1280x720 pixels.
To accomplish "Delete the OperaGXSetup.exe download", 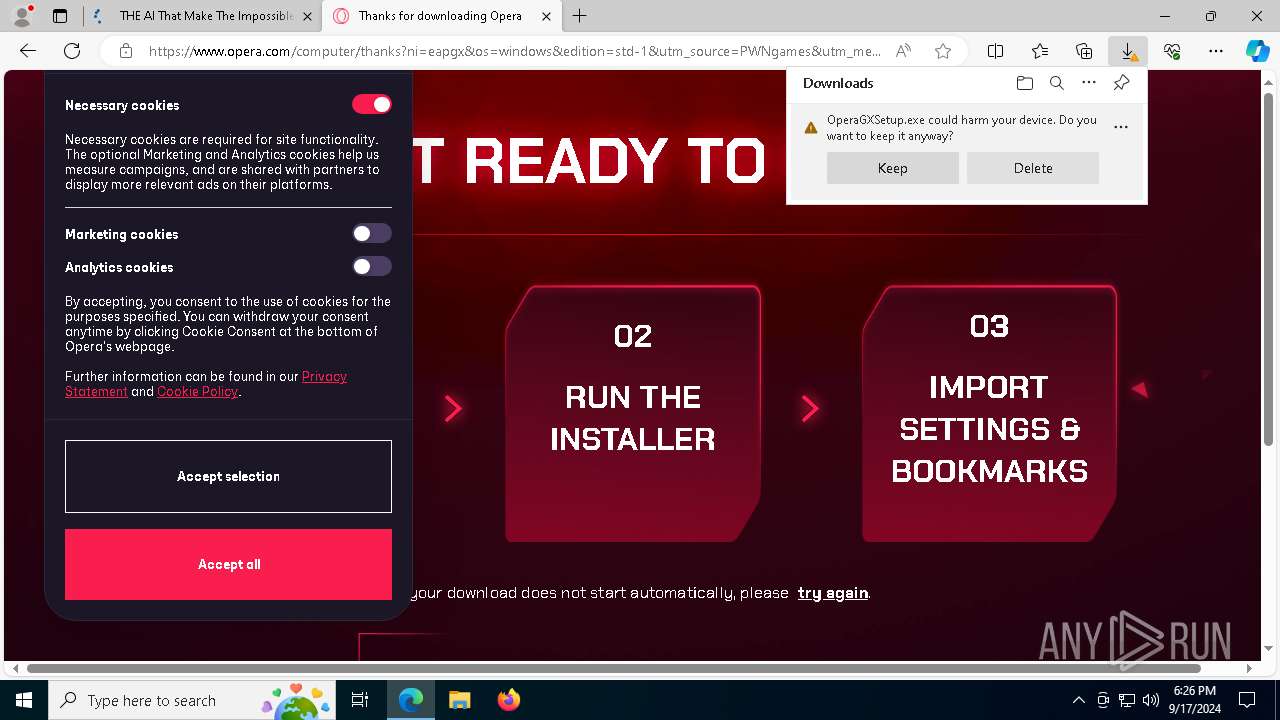I will (x=1033, y=168).
